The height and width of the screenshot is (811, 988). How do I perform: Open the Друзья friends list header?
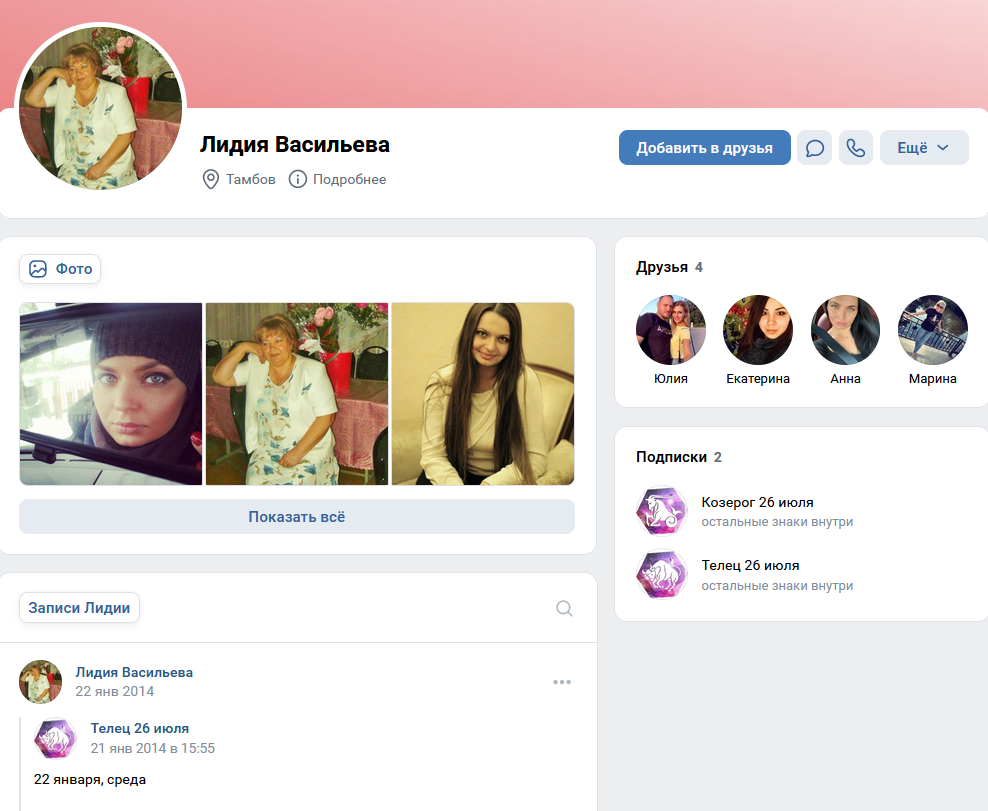662,267
